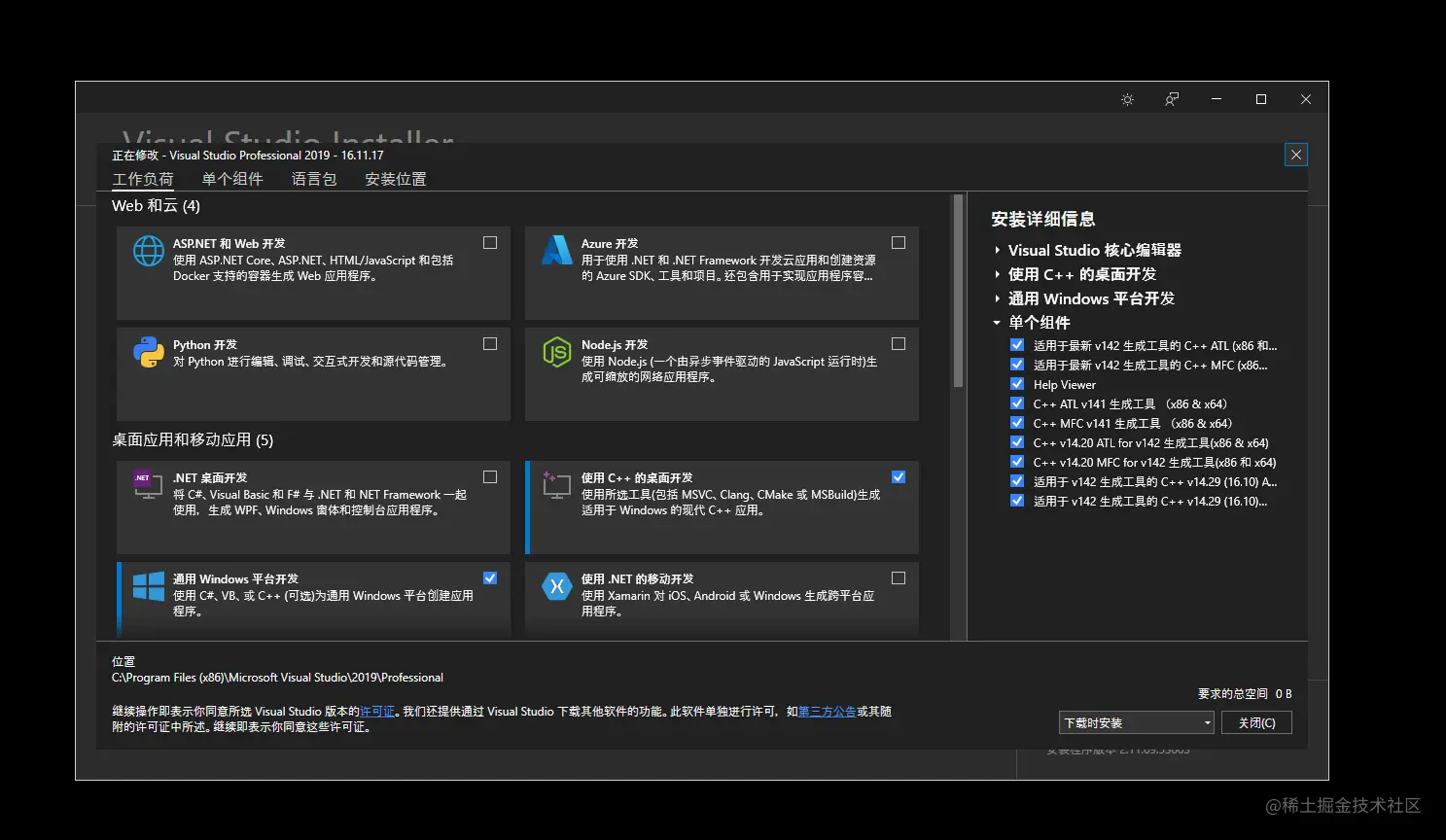Viewport: 1446px width, 840px height.
Task: Switch to the 安装位置 tab
Action: 396,179
